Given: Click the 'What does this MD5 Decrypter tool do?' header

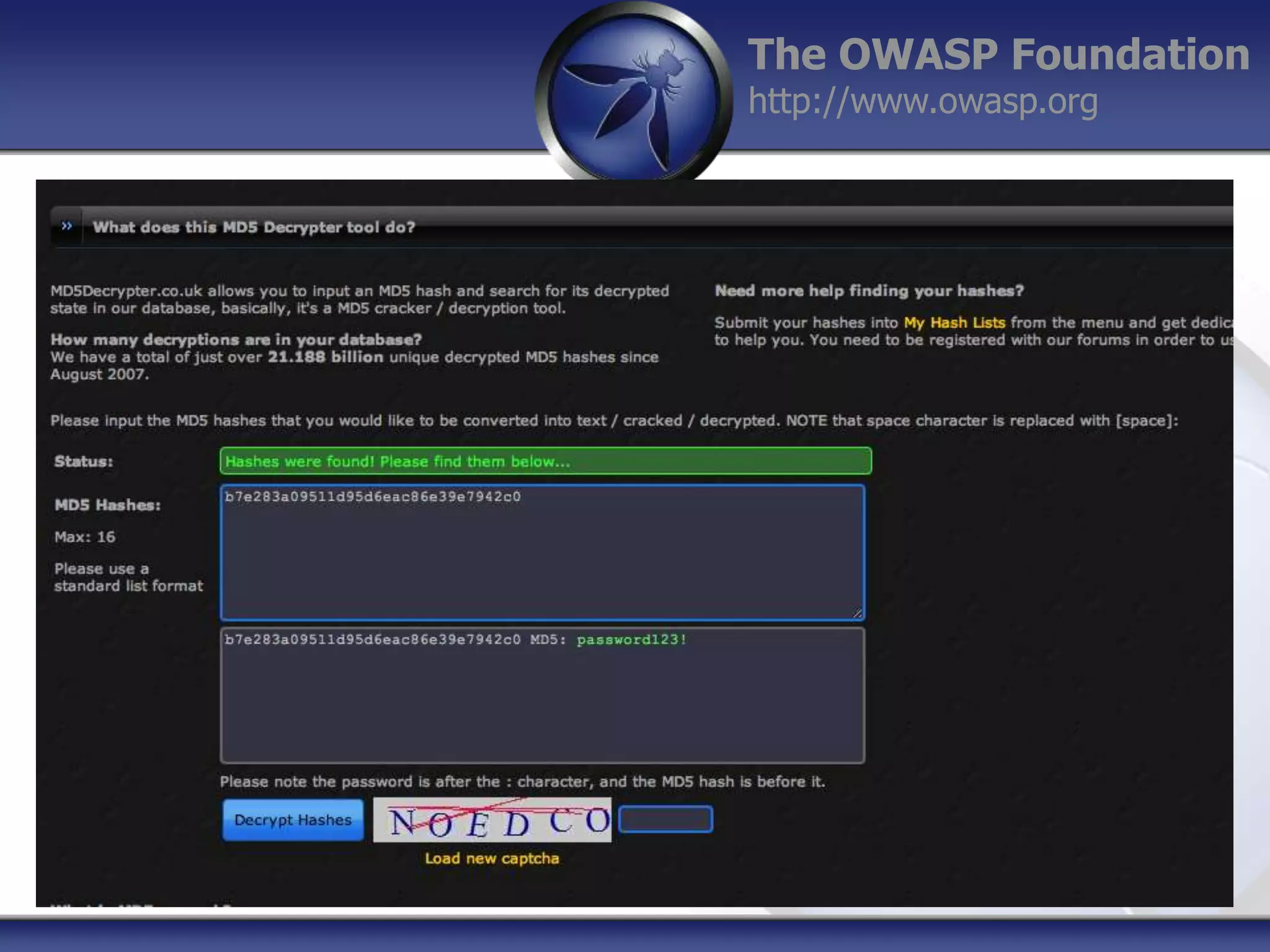Looking at the screenshot, I should (x=254, y=227).
